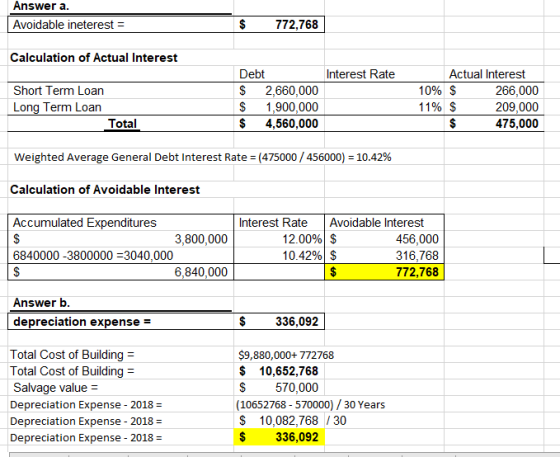This screenshot has width=560, height=457.
Task: Select the 772,768 value next to Avoidable ineterest
Action: 279,25
